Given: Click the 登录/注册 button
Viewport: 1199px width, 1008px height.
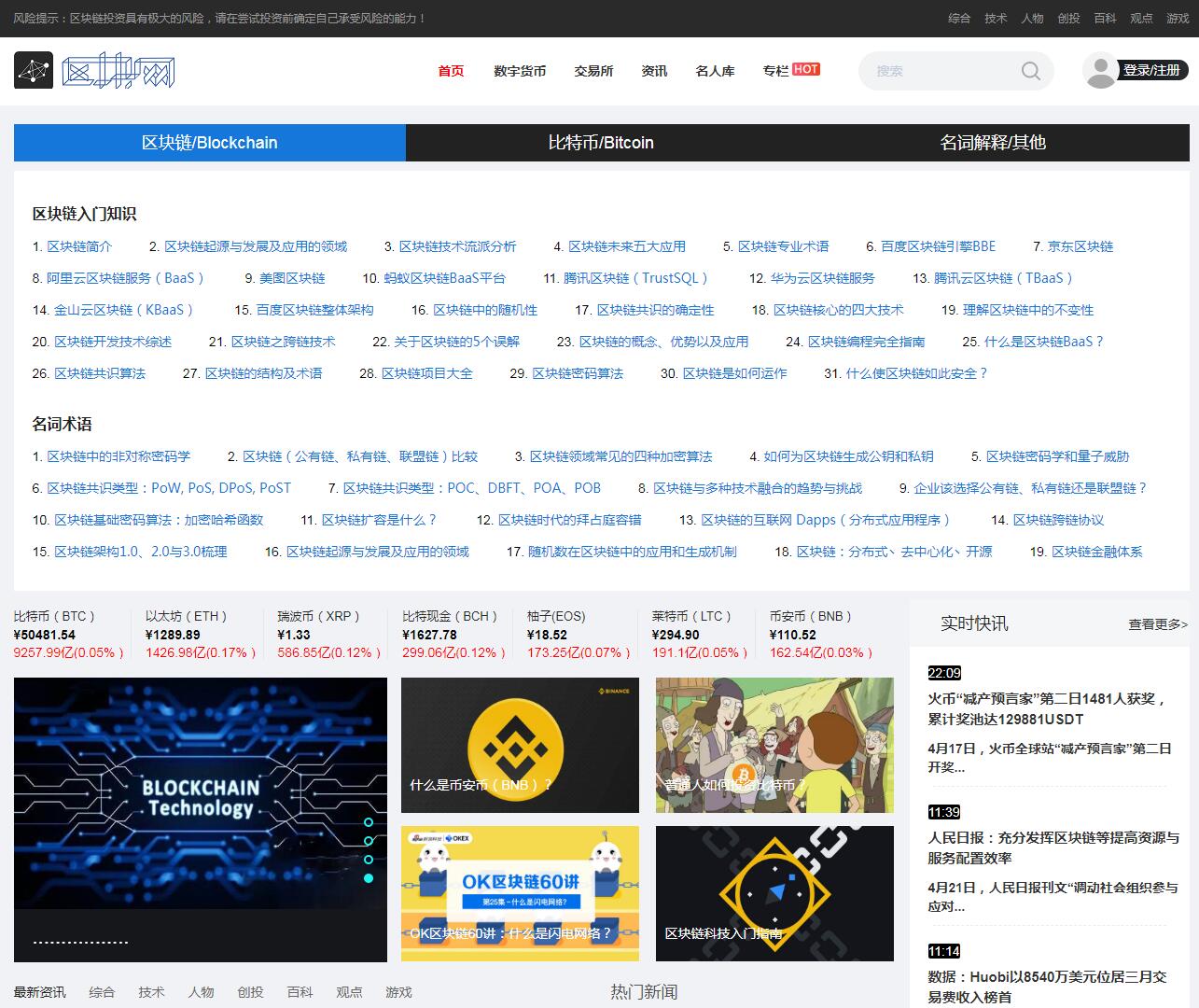Looking at the screenshot, I should click(x=1151, y=70).
